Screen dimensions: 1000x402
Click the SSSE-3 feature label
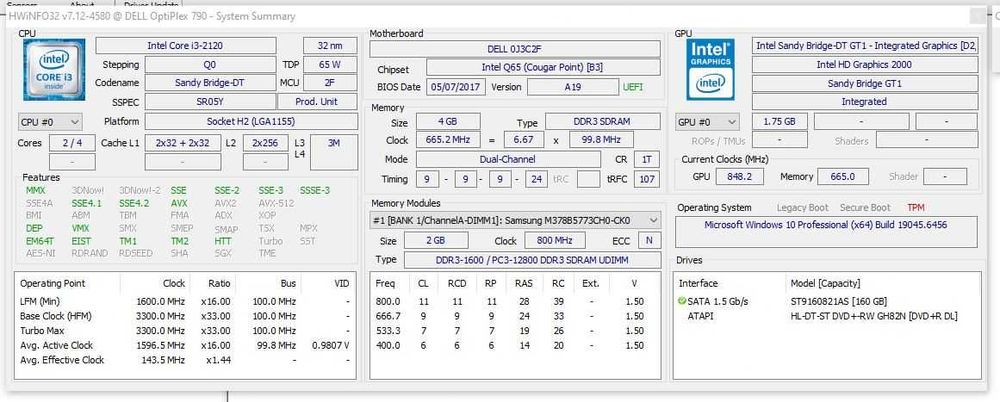pyautogui.click(x=315, y=190)
